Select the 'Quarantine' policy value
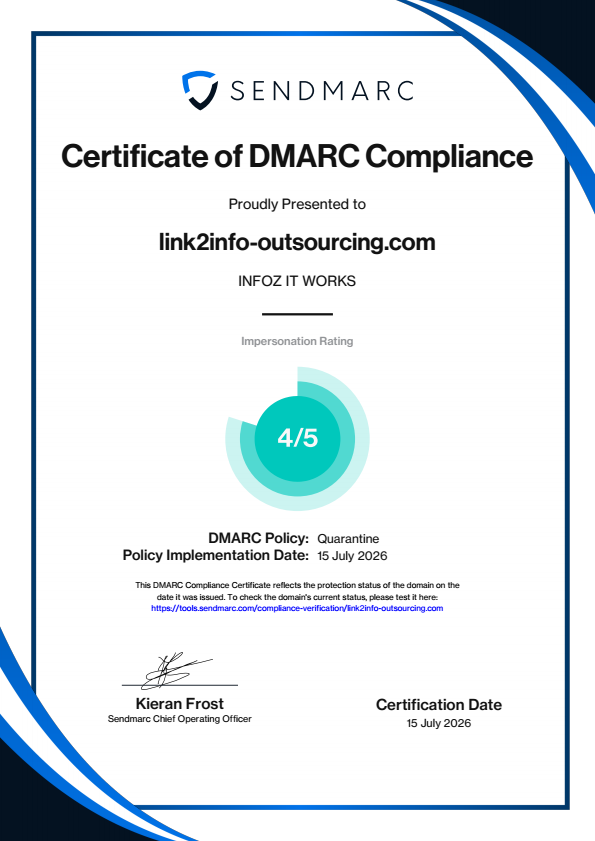 (348, 538)
